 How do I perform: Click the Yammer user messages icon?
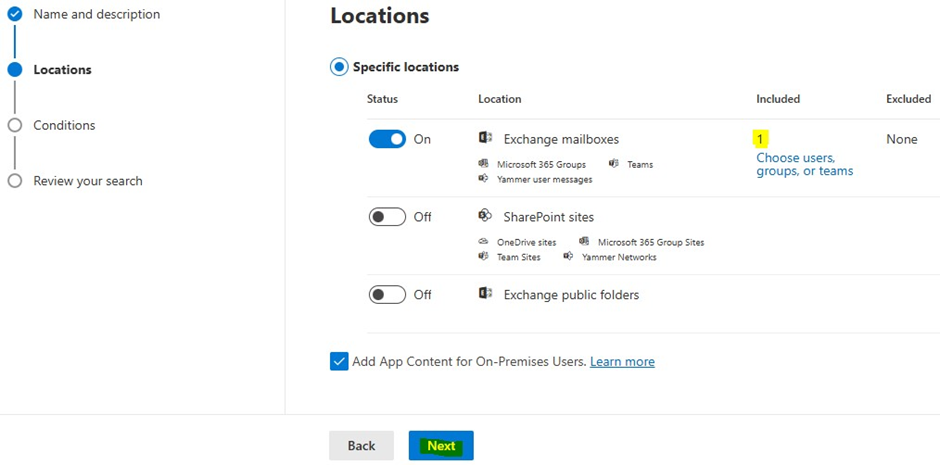pos(484,179)
